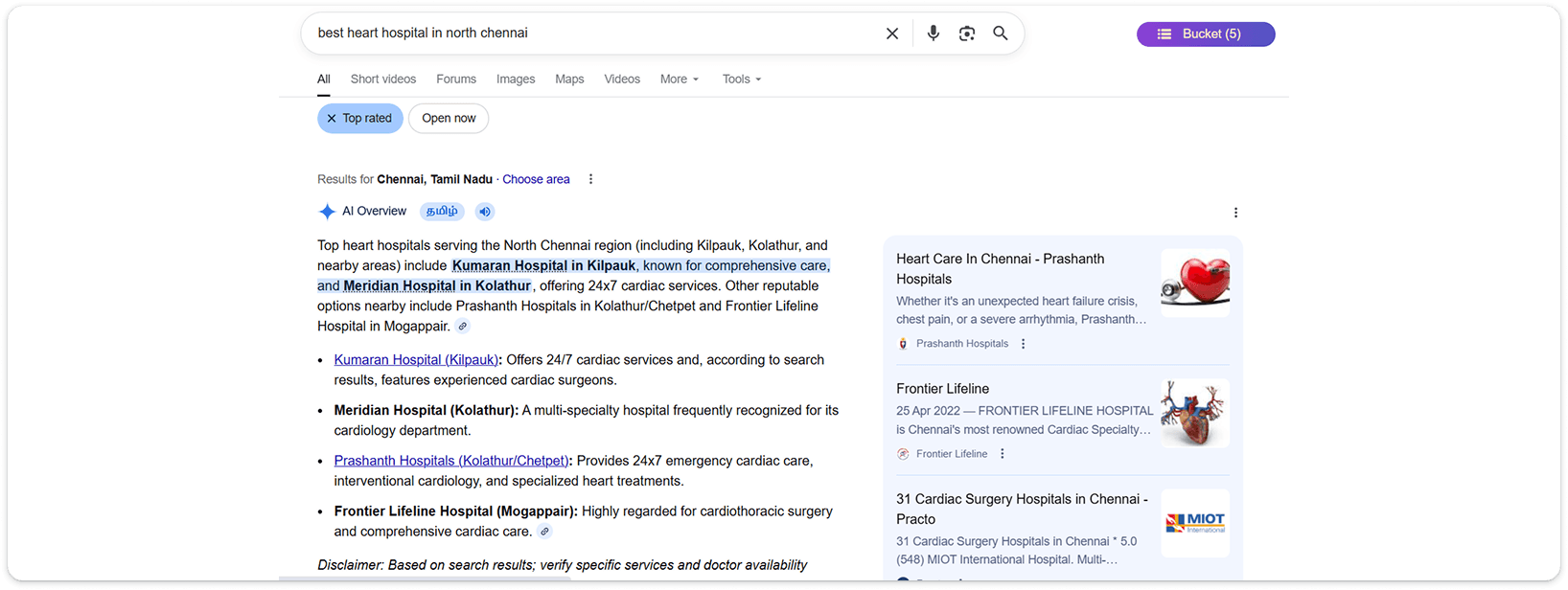1568x590 pixels.
Task: Open the Tools dropdown
Action: (741, 79)
